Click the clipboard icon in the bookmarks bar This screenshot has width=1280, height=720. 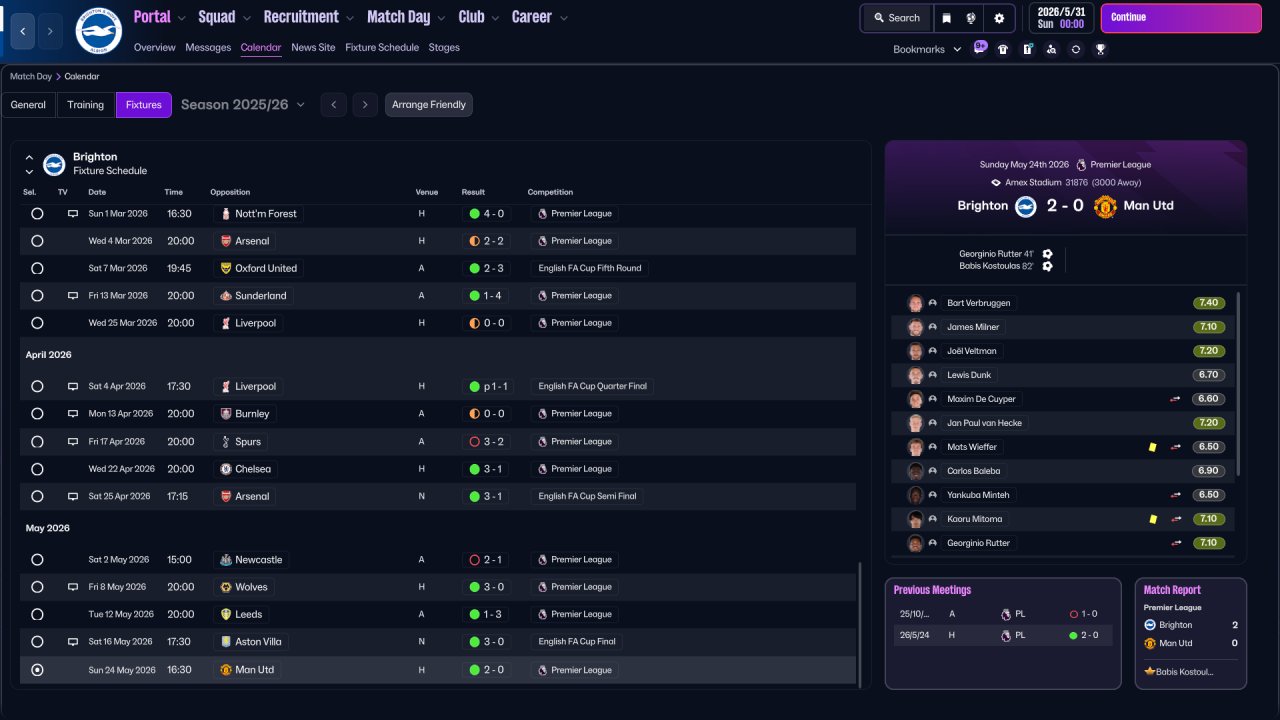1027,49
